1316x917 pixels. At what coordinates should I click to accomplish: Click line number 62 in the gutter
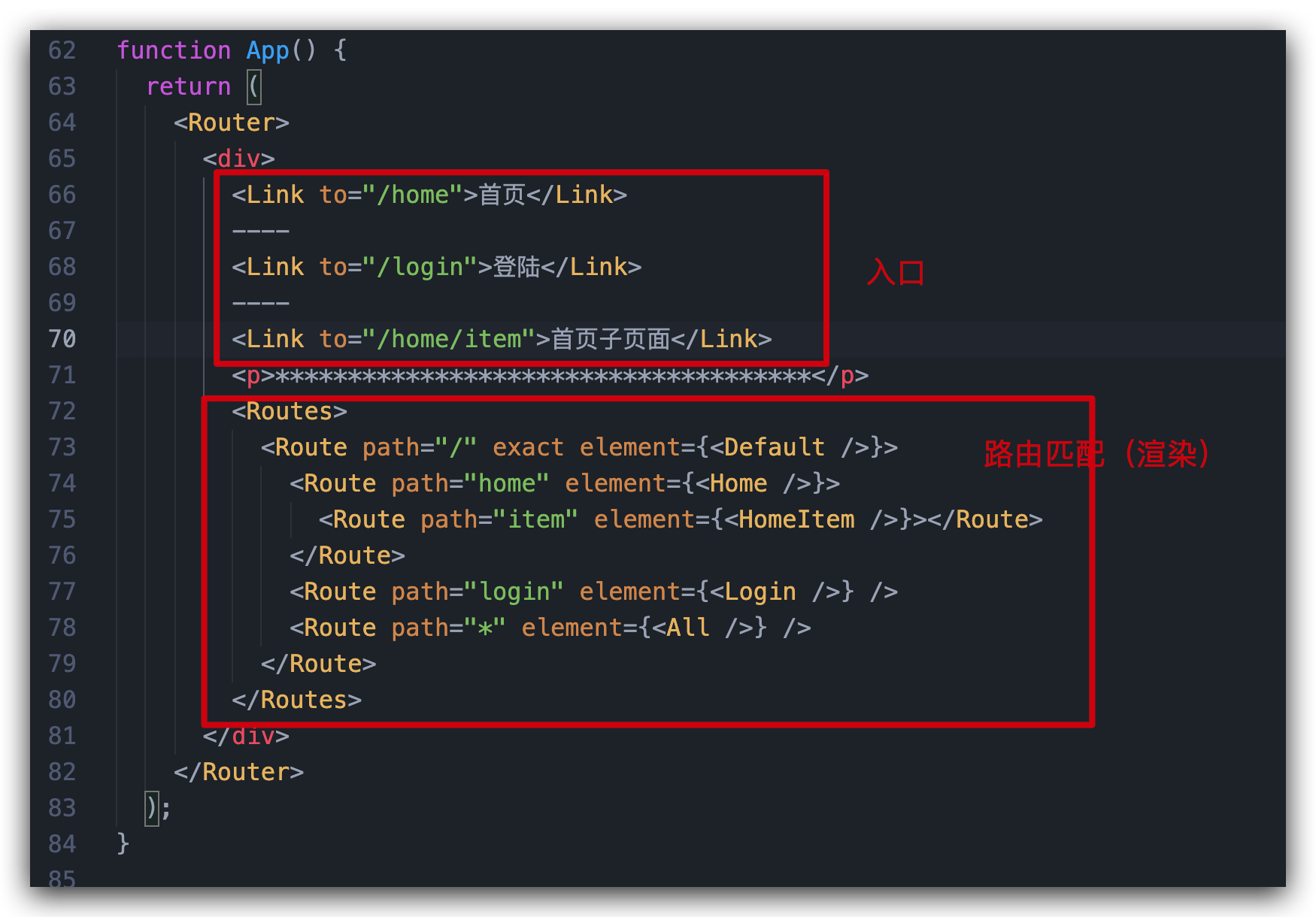[x=62, y=50]
